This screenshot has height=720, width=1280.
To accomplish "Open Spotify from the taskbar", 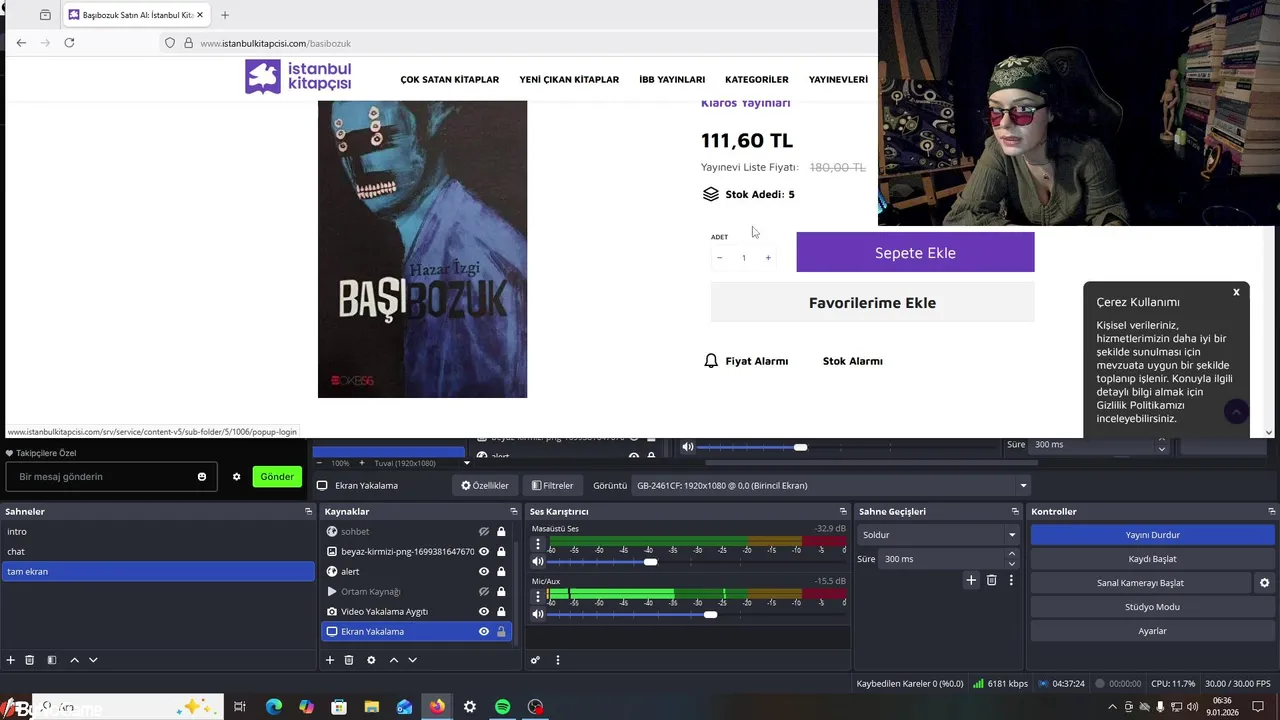I will [x=503, y=707].
